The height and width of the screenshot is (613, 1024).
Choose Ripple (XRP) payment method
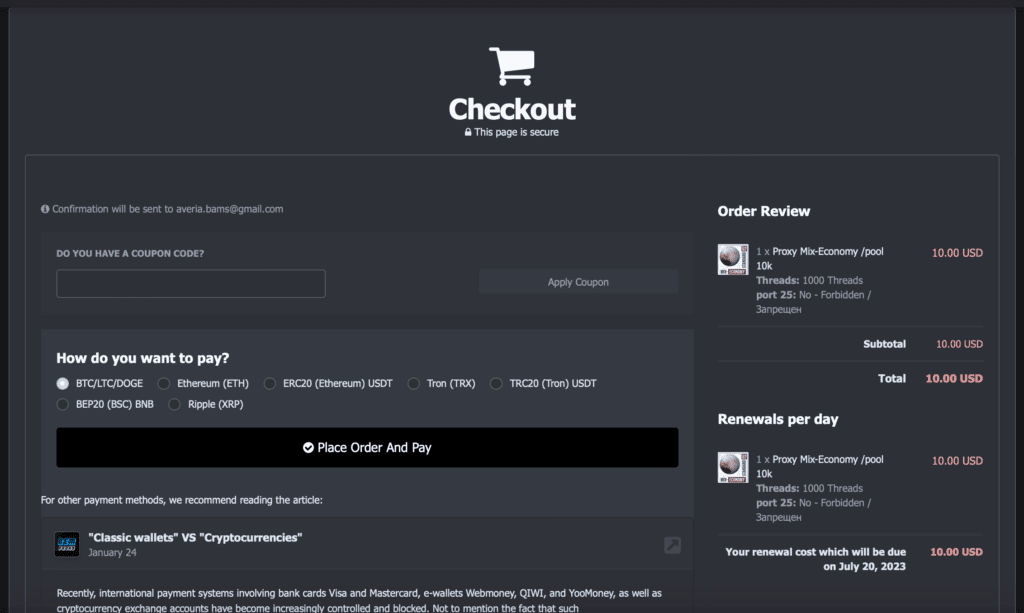point(175,404)
